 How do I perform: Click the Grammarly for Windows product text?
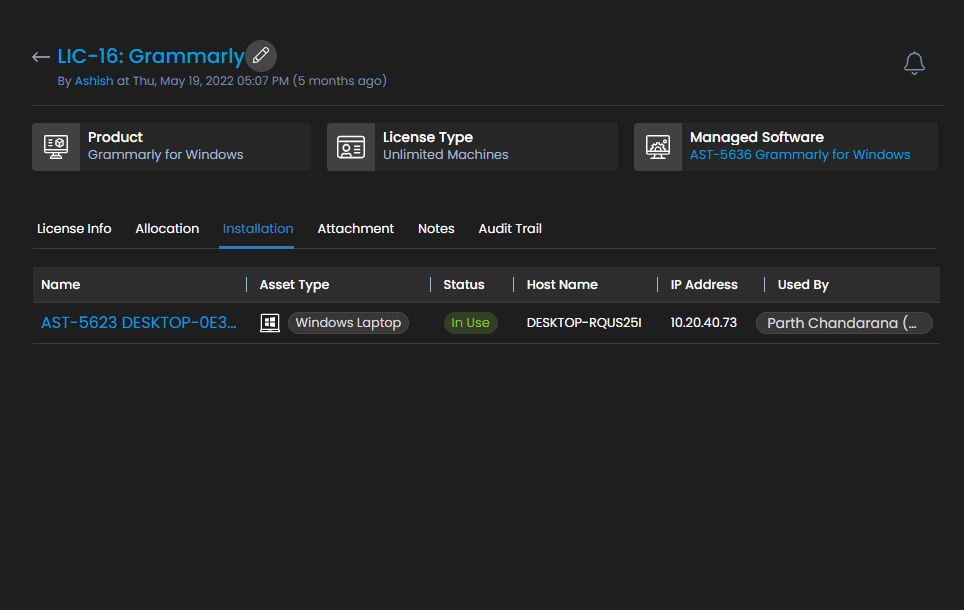(x=165, y=155)
